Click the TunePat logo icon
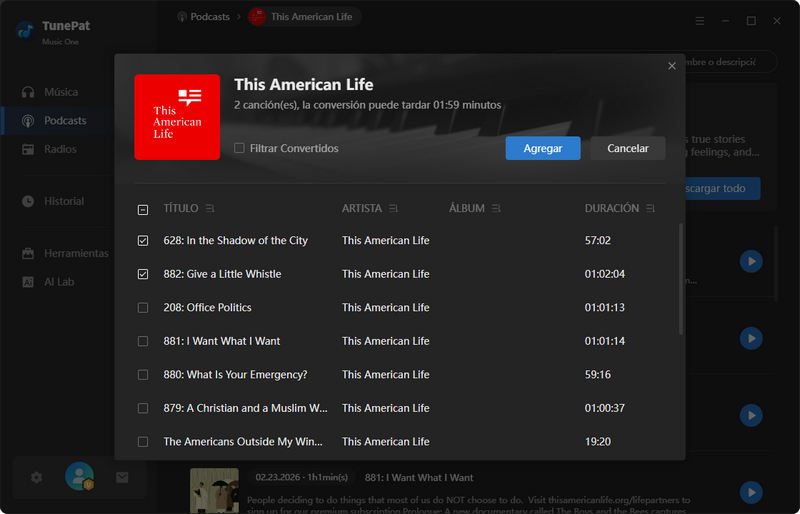 tap(25, 31)
